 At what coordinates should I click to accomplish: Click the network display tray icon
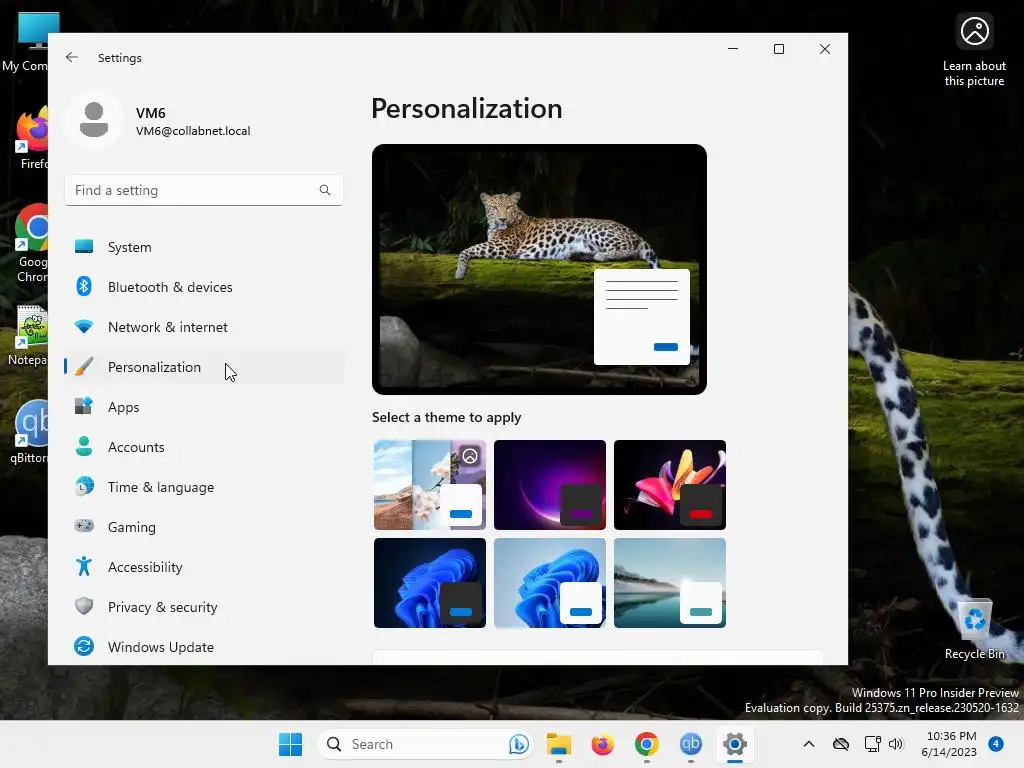coord(872,744)
